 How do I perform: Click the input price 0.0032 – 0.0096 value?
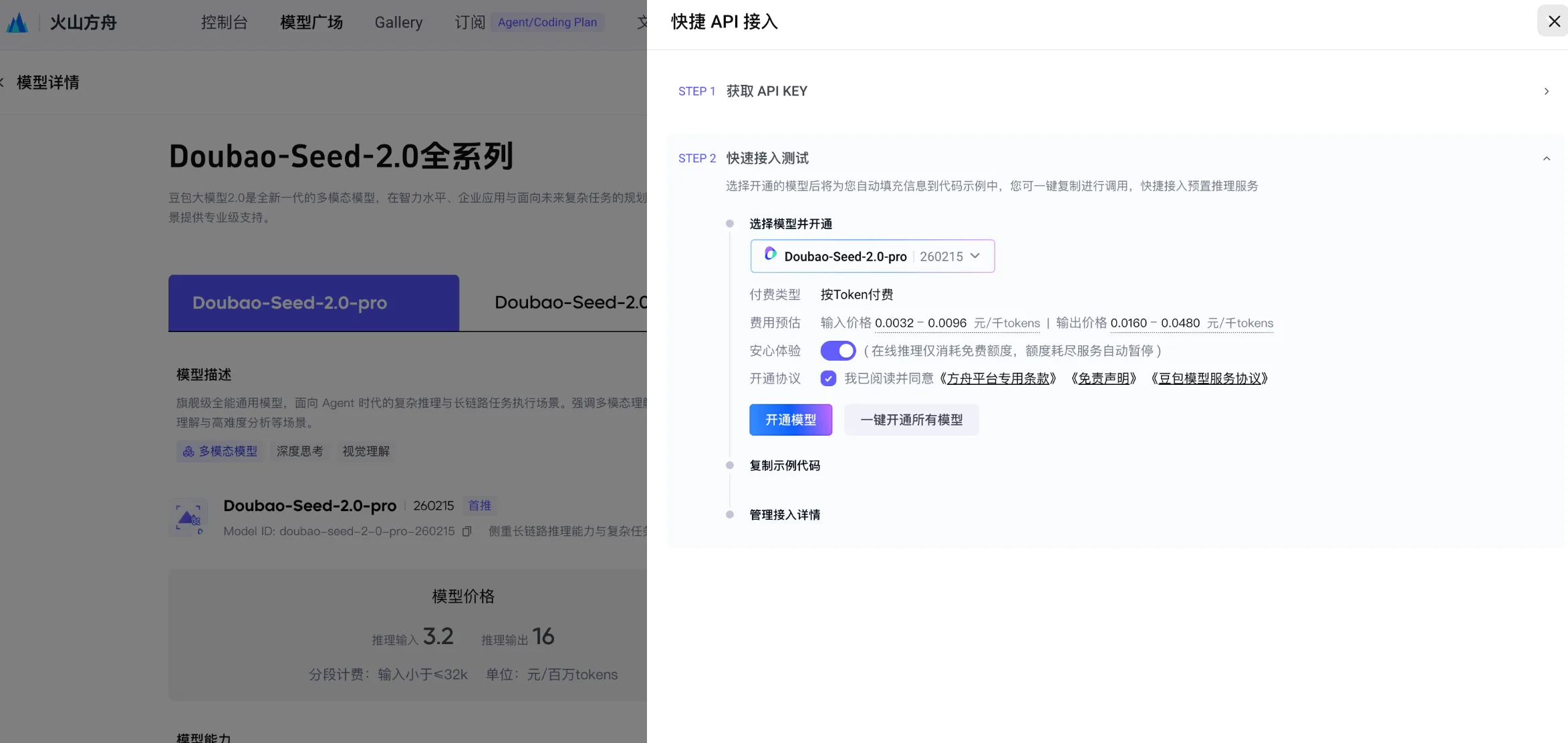pyautogui.click(x=920, y=323)
